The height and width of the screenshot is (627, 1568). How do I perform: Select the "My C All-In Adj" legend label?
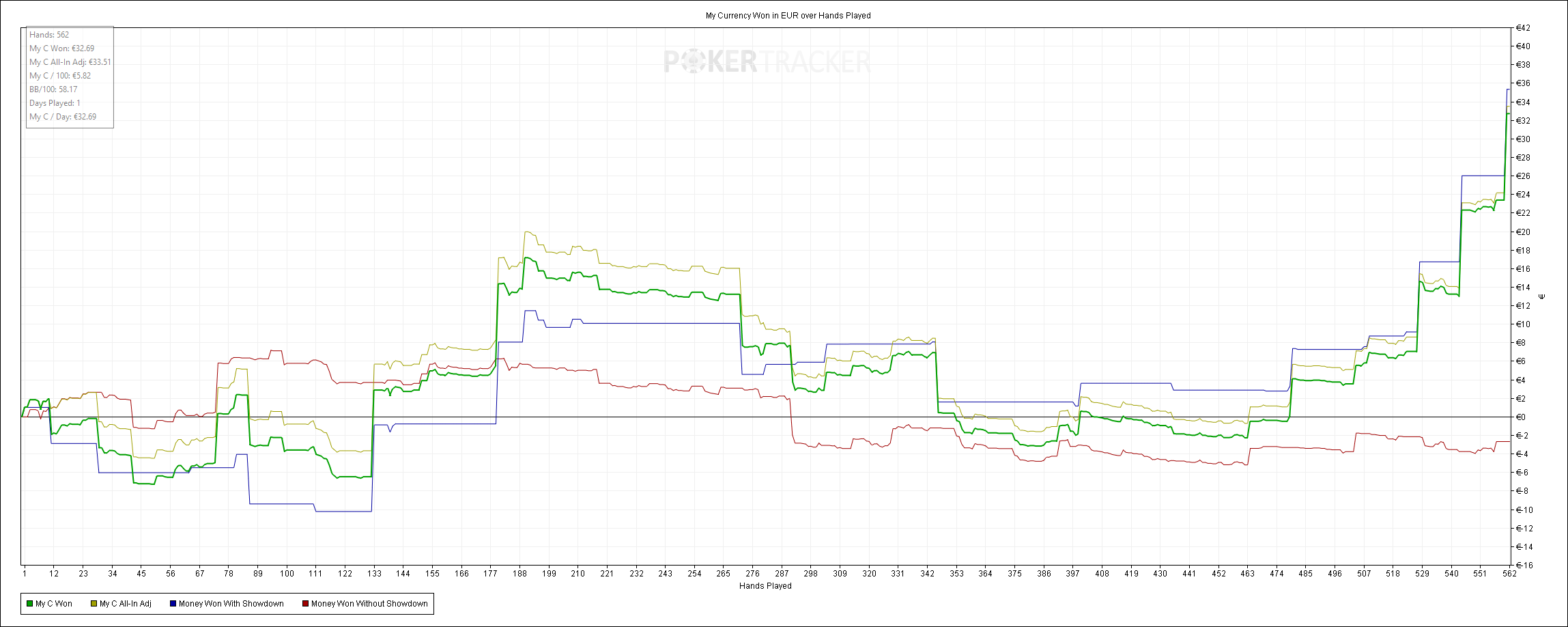(x=126, y=604)
